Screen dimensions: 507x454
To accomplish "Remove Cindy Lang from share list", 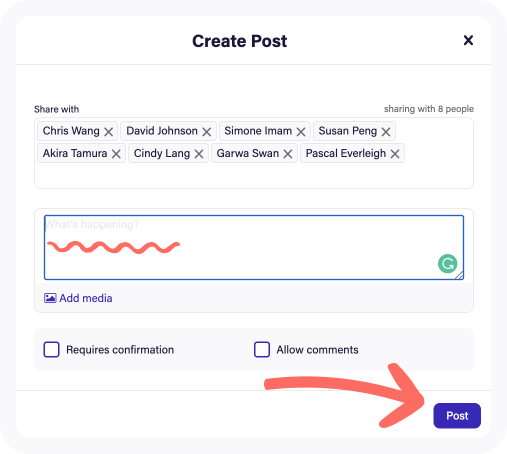I will [x=199, y=154].
